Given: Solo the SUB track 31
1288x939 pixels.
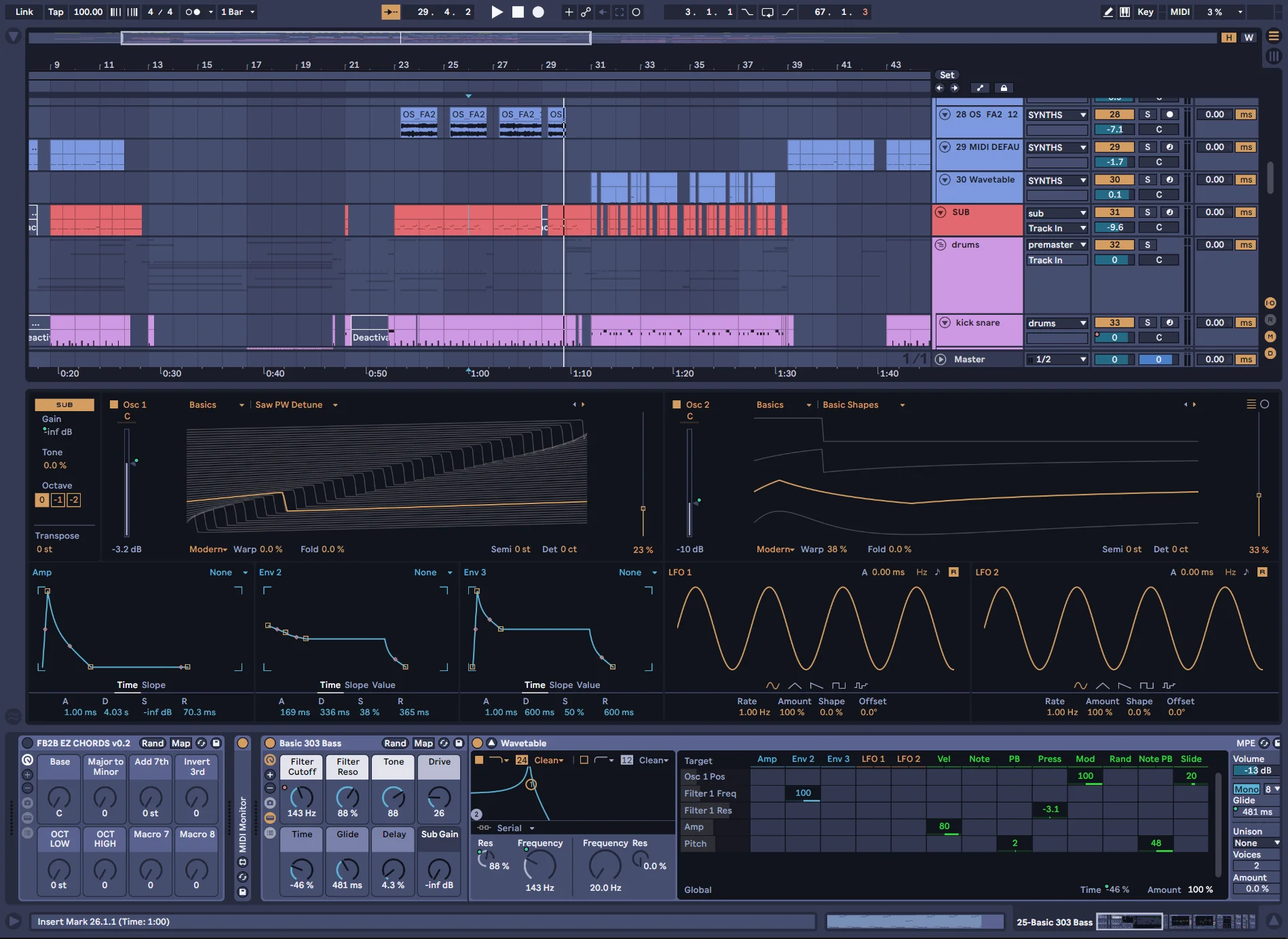Looking at the screenshot, I should 1148,212.
